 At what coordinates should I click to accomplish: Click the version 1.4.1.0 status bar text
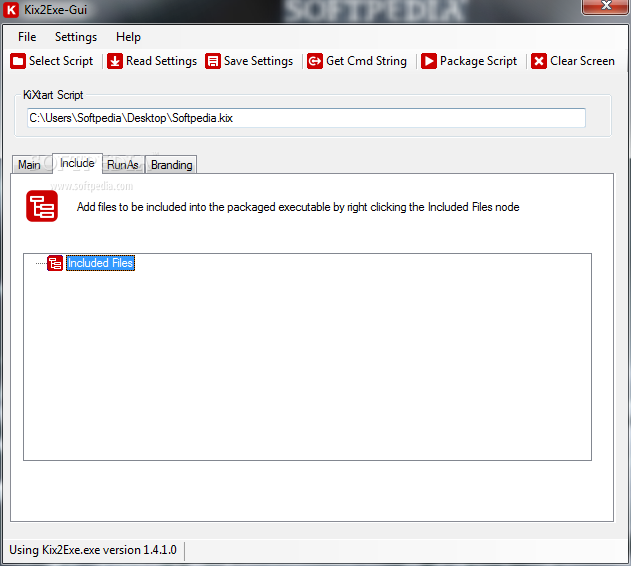pos(93,550)
